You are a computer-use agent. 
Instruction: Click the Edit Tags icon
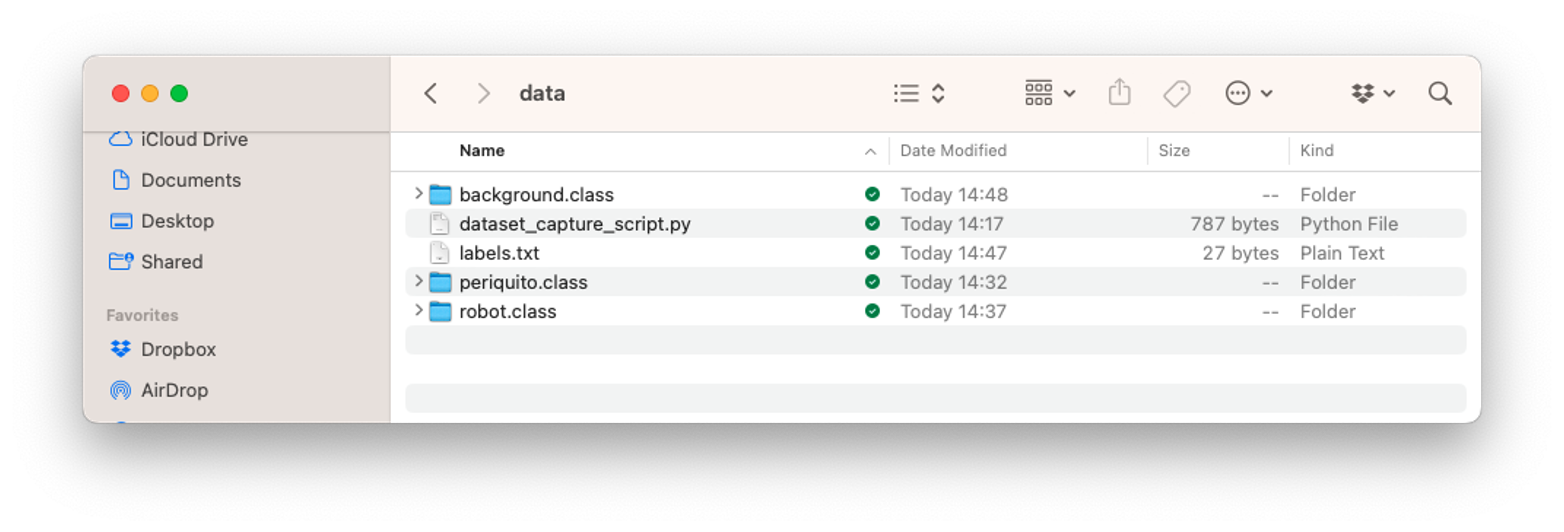click(1177, 93)
